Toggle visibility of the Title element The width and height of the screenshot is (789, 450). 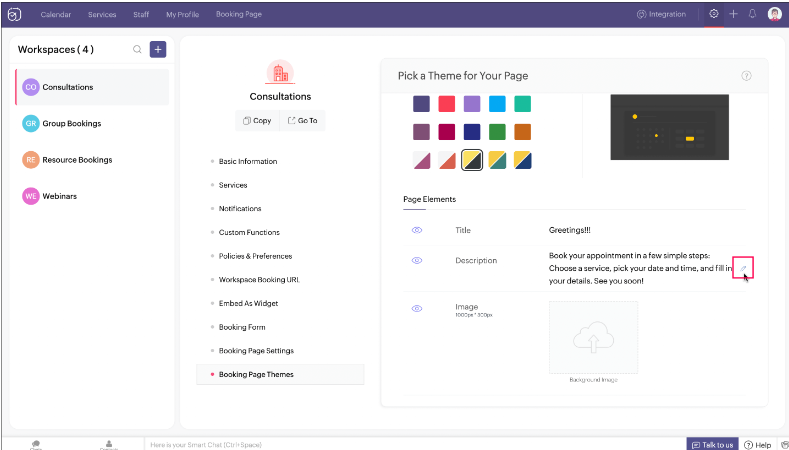(x=417, y=230)
